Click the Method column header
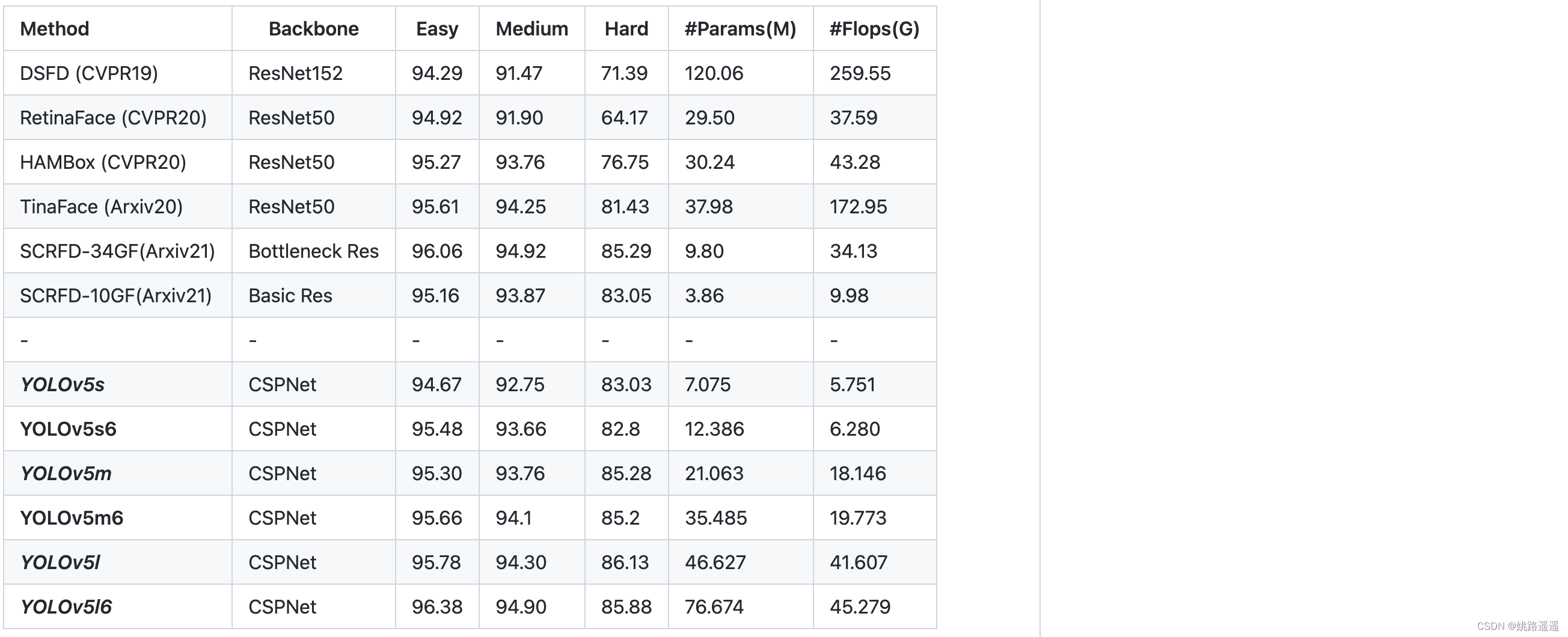 [54, 29]
